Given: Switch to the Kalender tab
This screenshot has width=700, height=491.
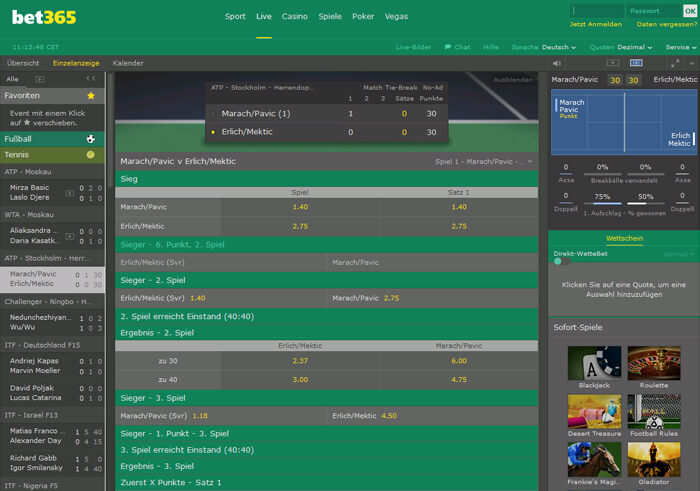Looking at the screenshot, I should point(128,63).
